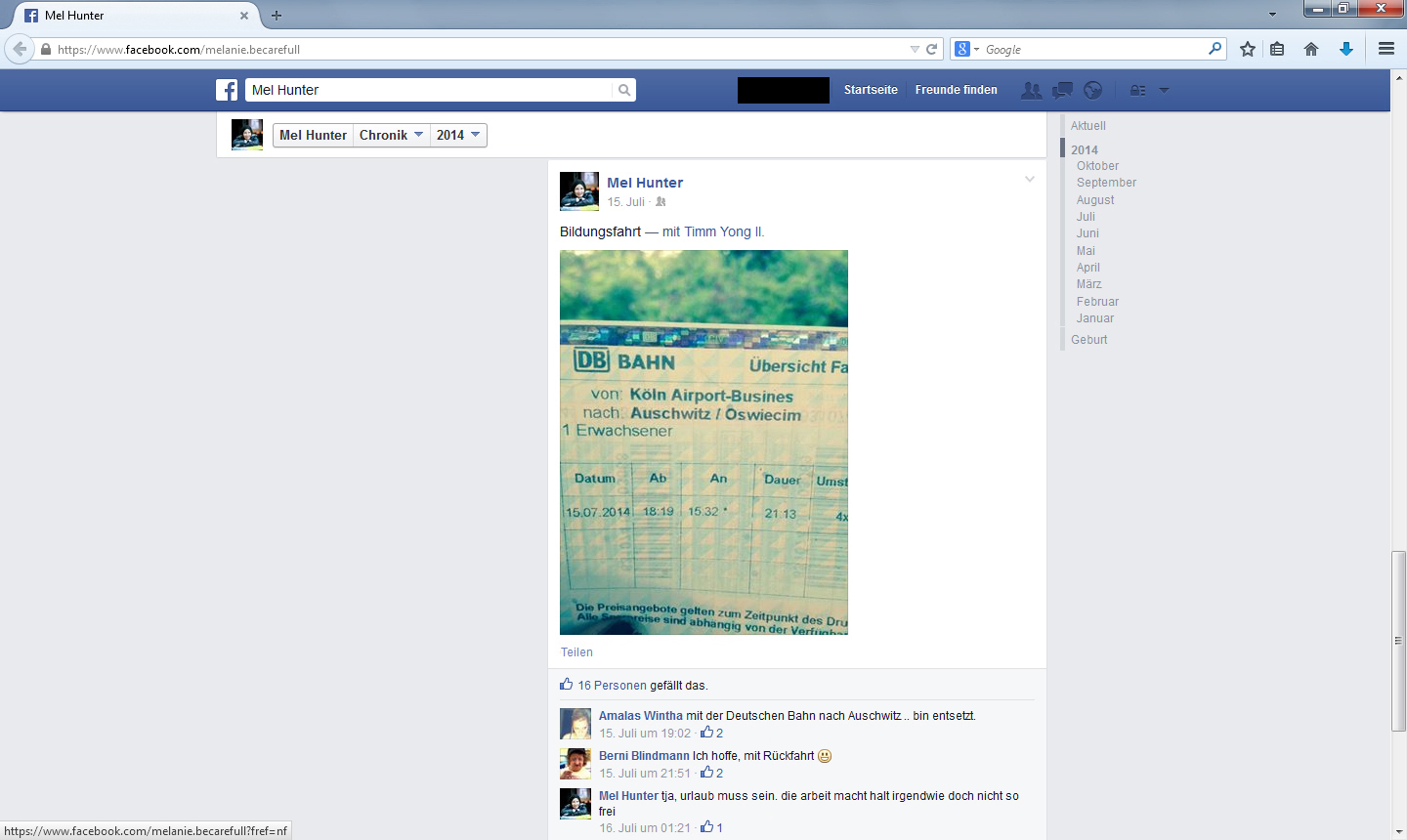Click Firefox bookmark star icon
The image size is (1407, 840).
1248,49
